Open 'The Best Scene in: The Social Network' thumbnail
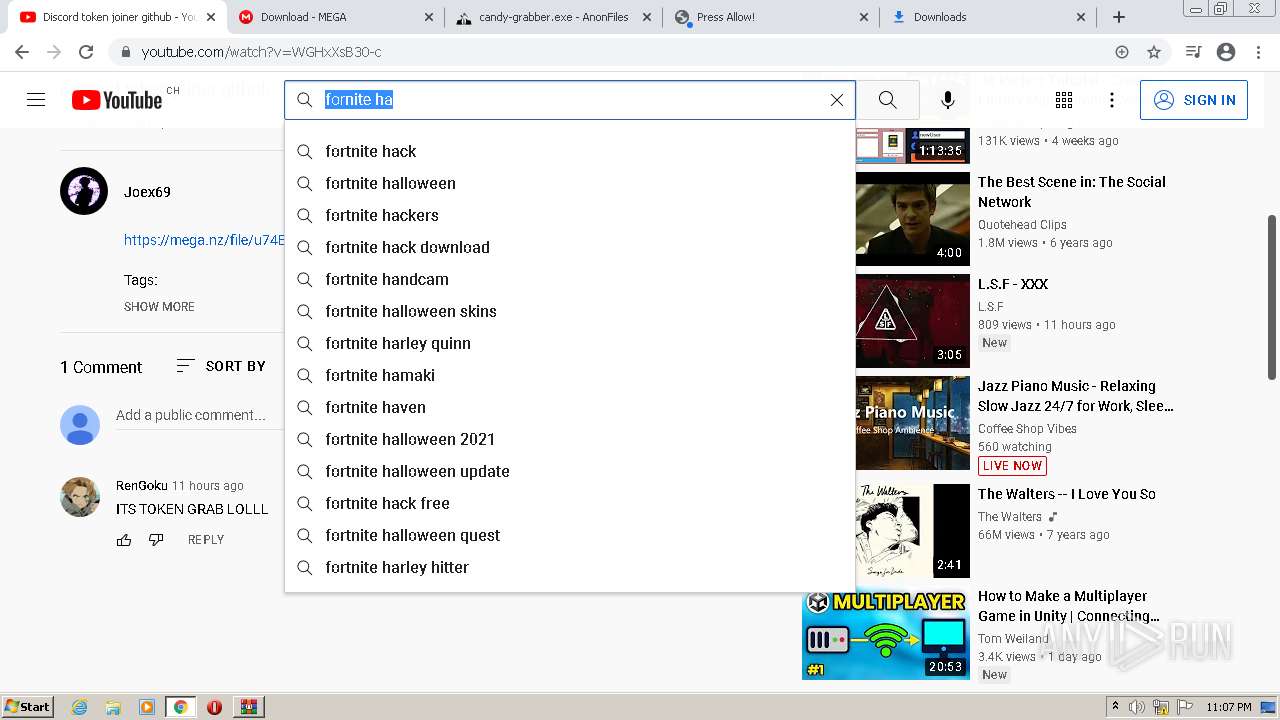Screen dimensions: 1280x720 912,219
